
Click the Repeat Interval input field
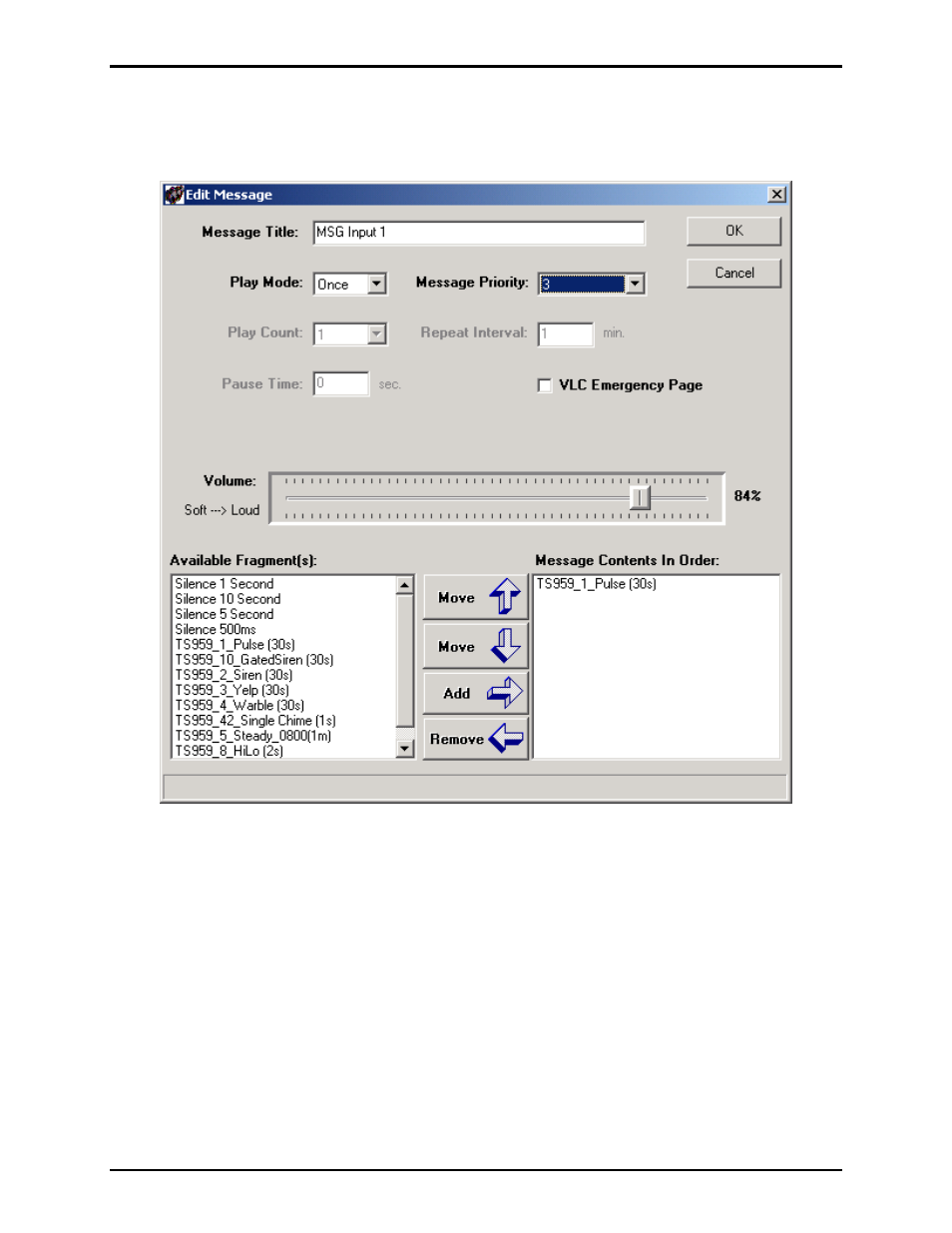(x=566, y=333)
